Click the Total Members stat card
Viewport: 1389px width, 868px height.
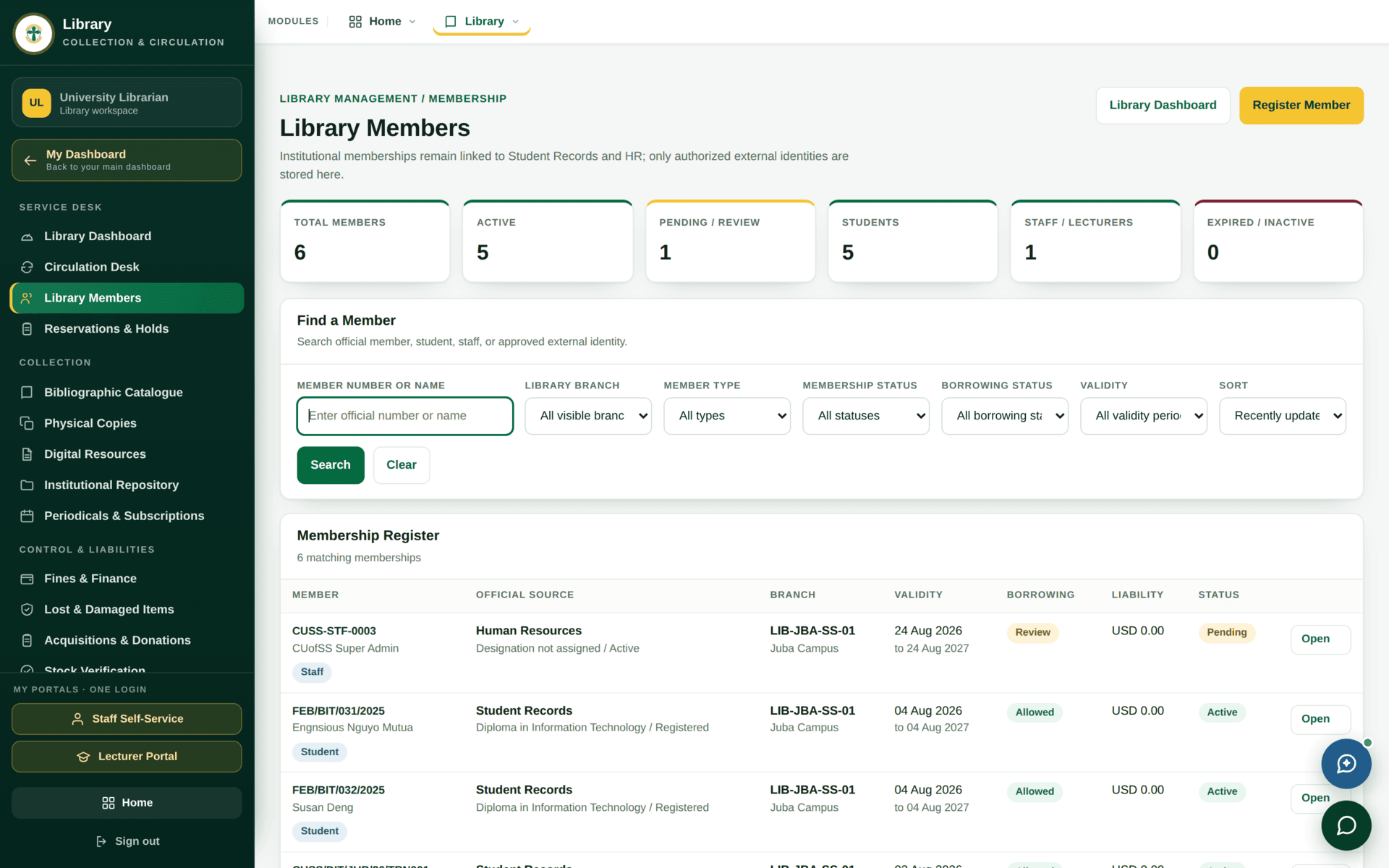(365, 241)
